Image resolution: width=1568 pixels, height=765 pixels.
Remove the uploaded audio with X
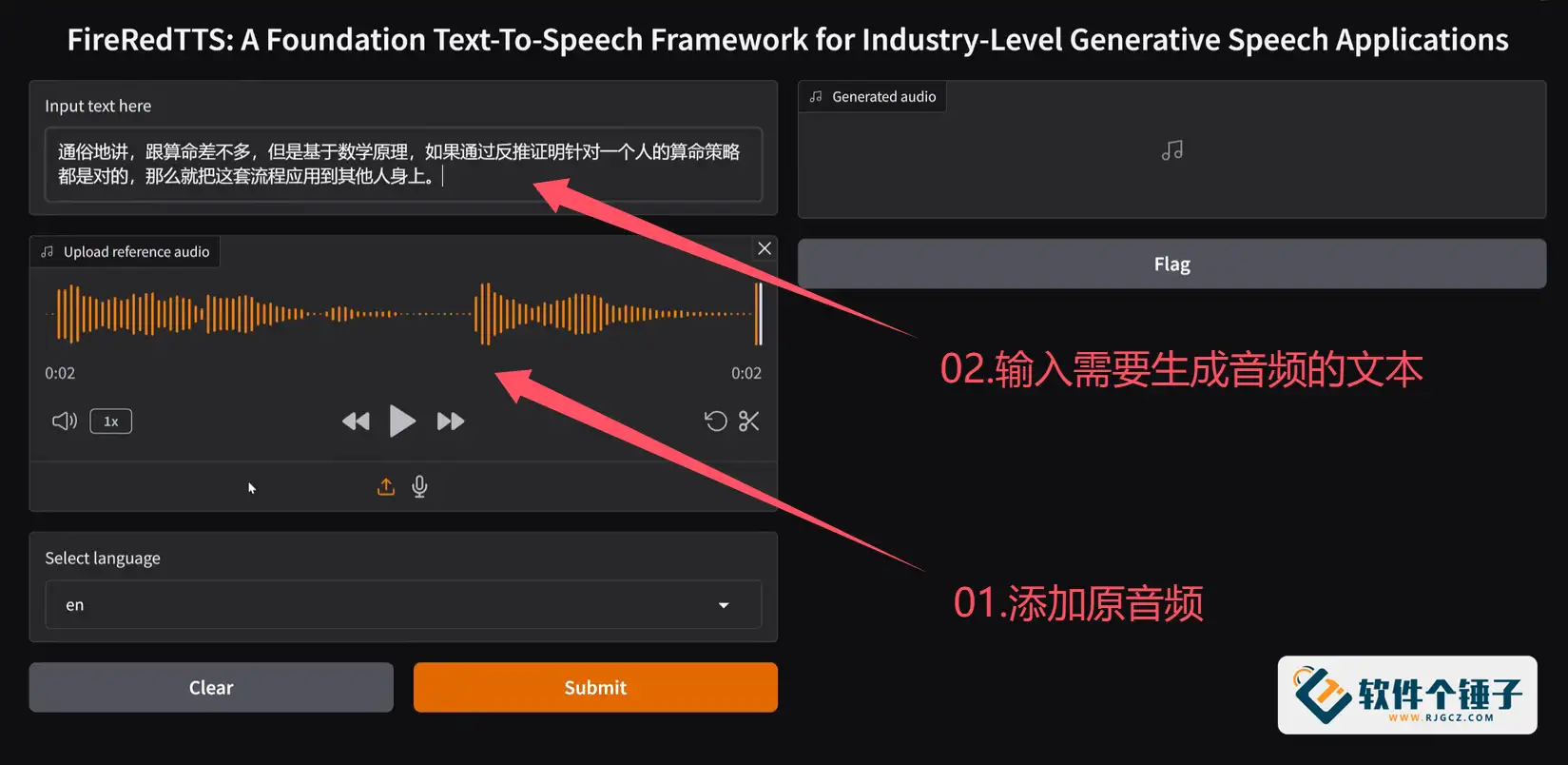[765, 248]
